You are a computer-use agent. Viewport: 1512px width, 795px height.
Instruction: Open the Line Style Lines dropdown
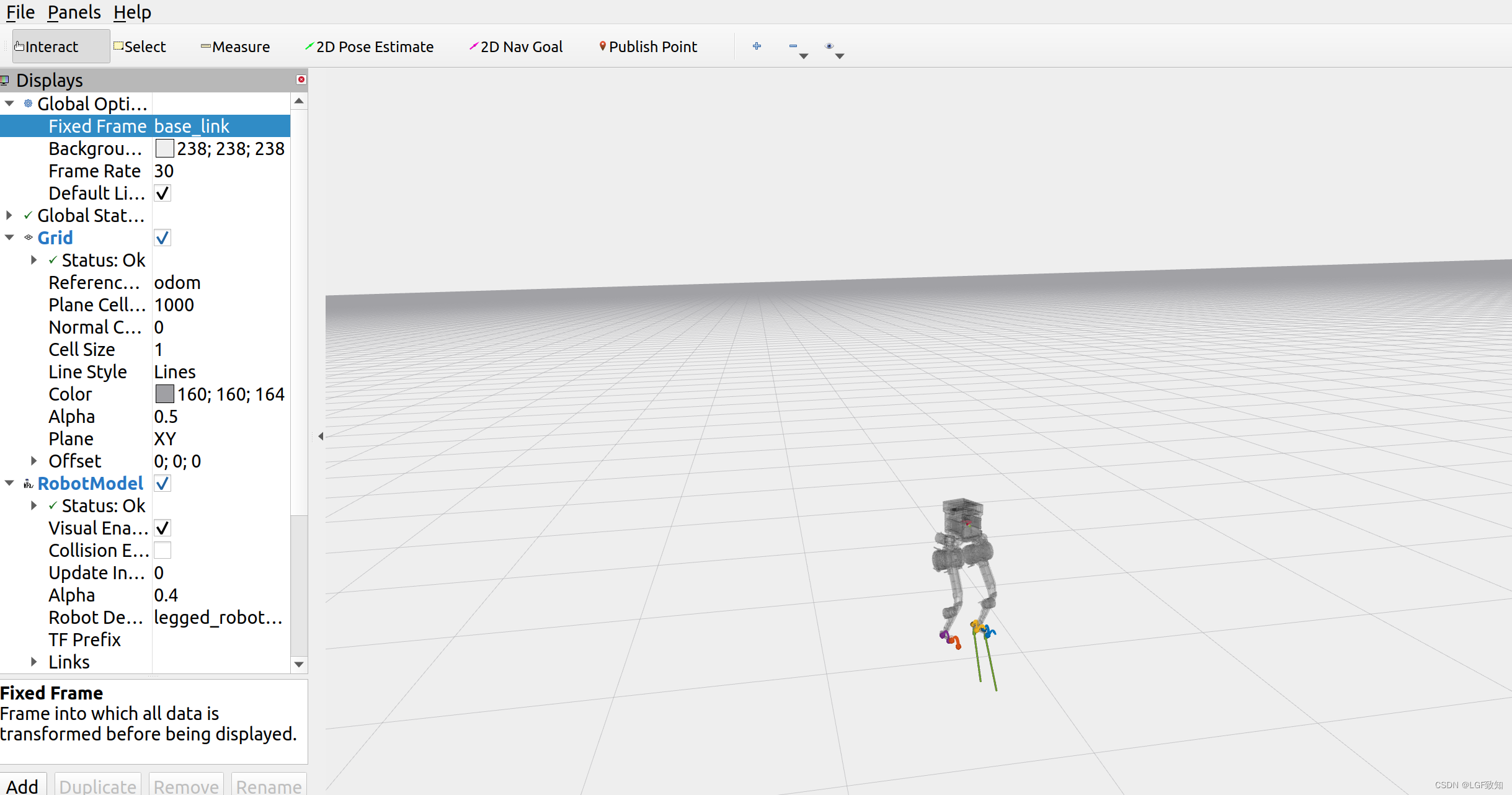[221, 372]
